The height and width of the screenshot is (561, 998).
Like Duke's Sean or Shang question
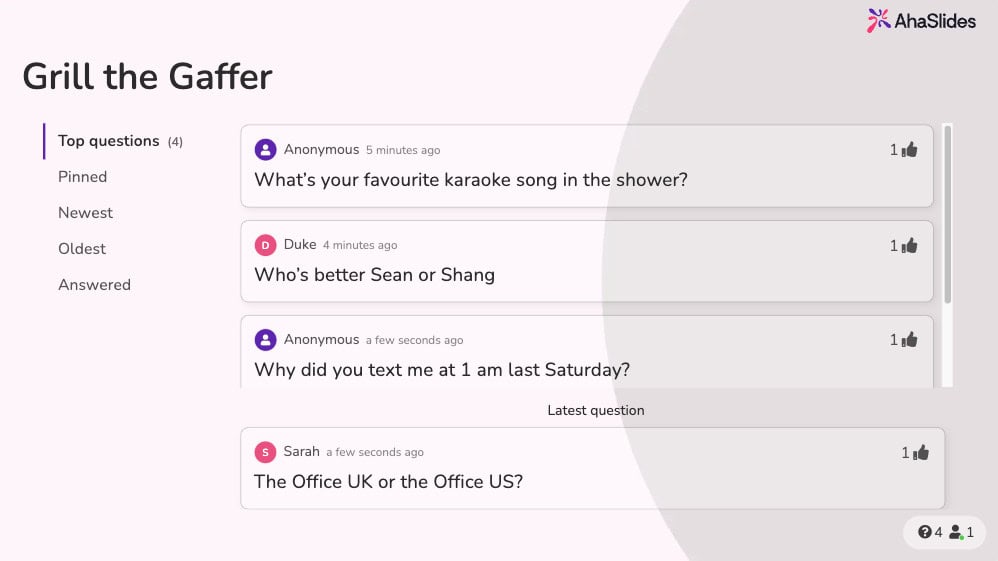[x=910, y=246]
